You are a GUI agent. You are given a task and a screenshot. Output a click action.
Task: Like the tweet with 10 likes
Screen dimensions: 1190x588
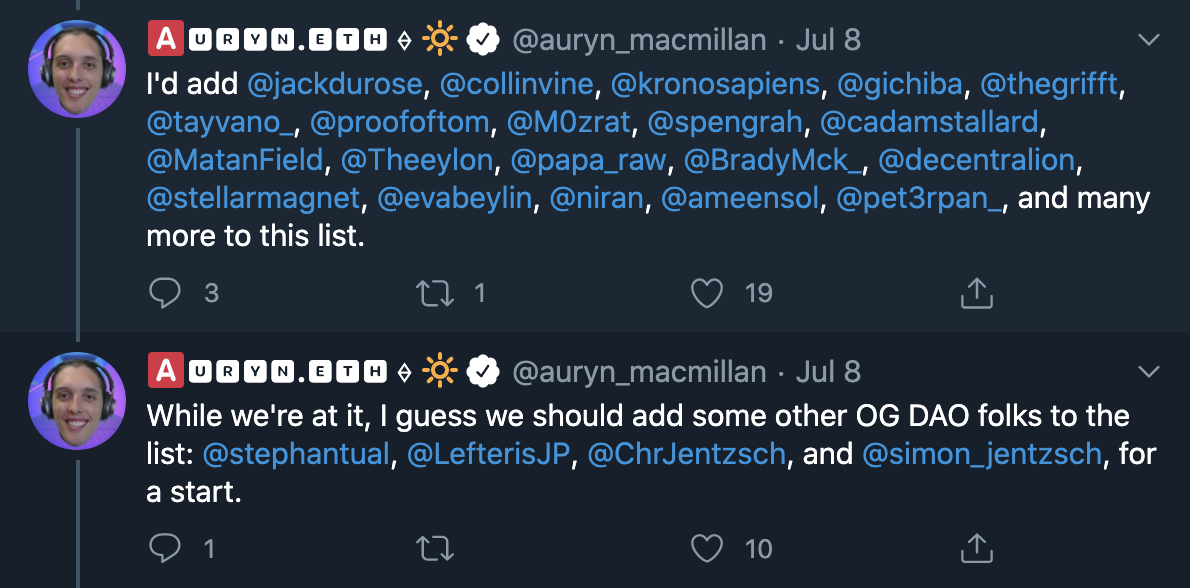point(707,547)
